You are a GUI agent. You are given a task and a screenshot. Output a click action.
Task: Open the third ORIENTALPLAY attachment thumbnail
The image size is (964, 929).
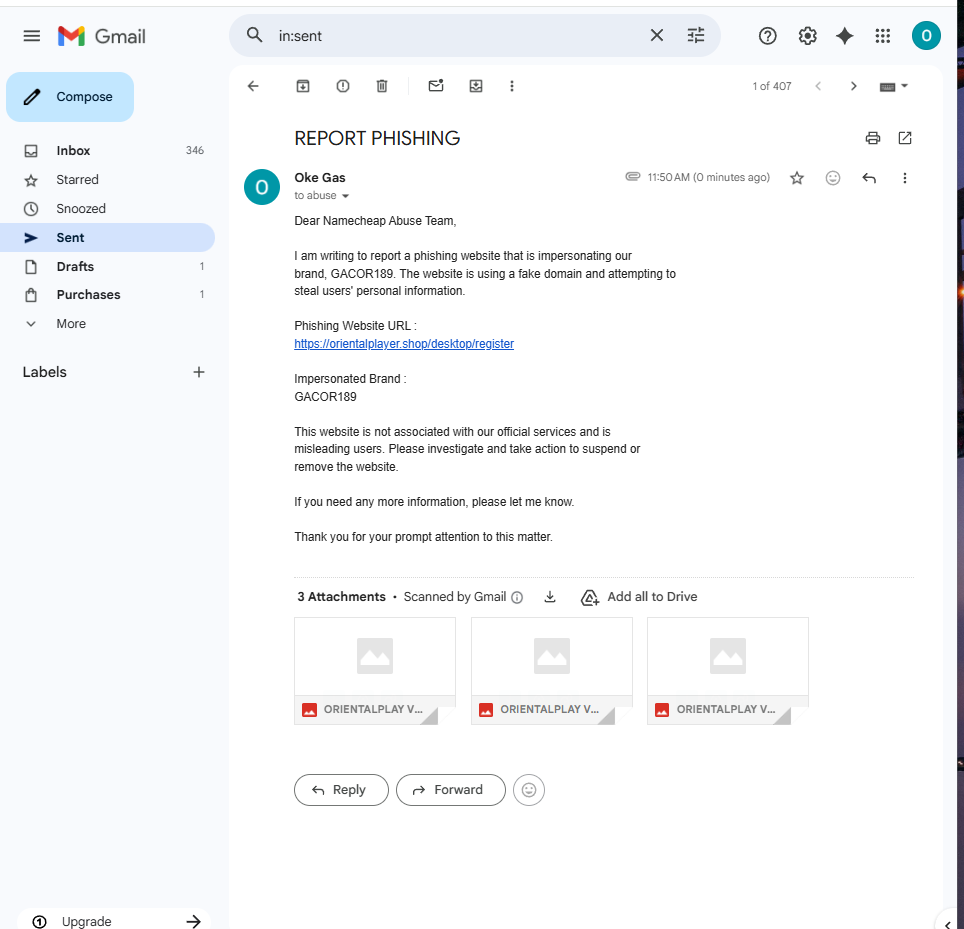point(728,671)
